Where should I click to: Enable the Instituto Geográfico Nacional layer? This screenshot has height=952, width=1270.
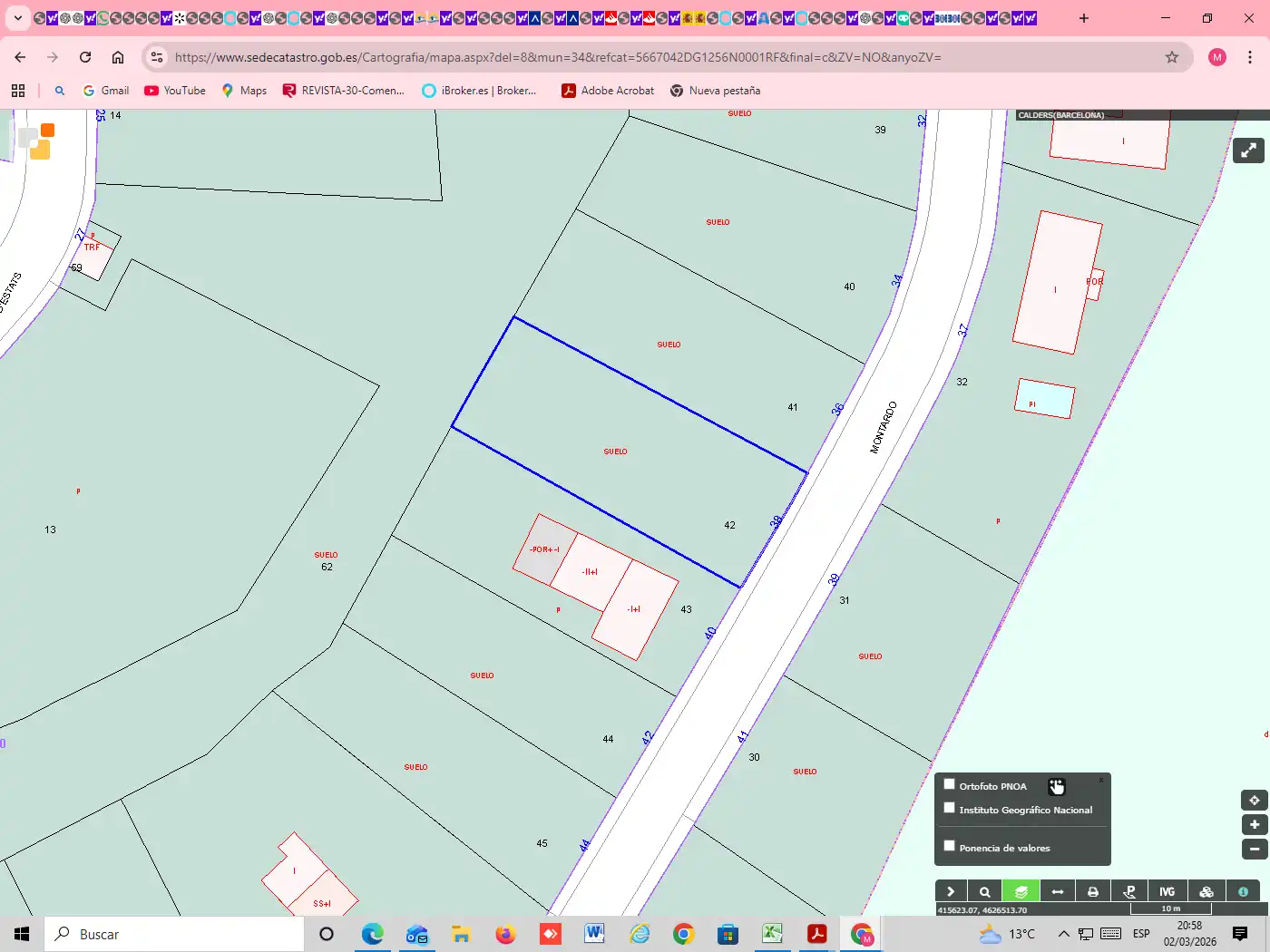(x=949, y=808)
